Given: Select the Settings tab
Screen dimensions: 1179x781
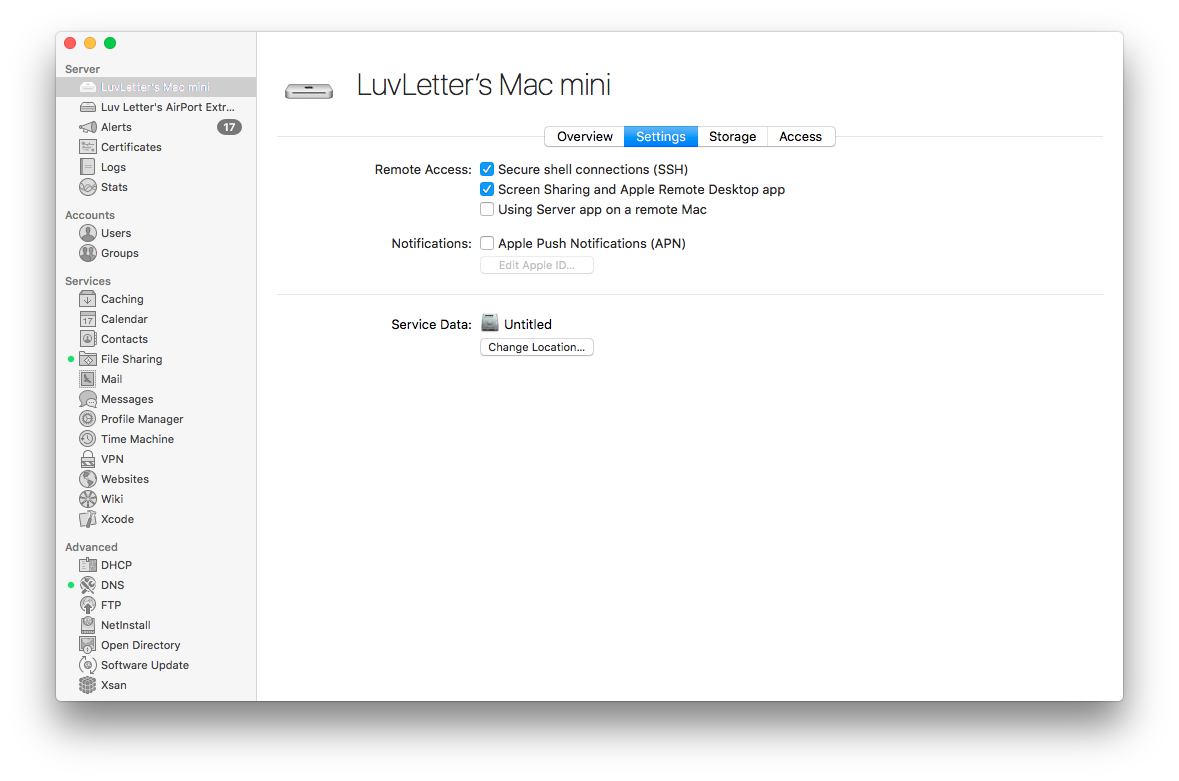Looking at the screenshot, I should click(661, 137).
